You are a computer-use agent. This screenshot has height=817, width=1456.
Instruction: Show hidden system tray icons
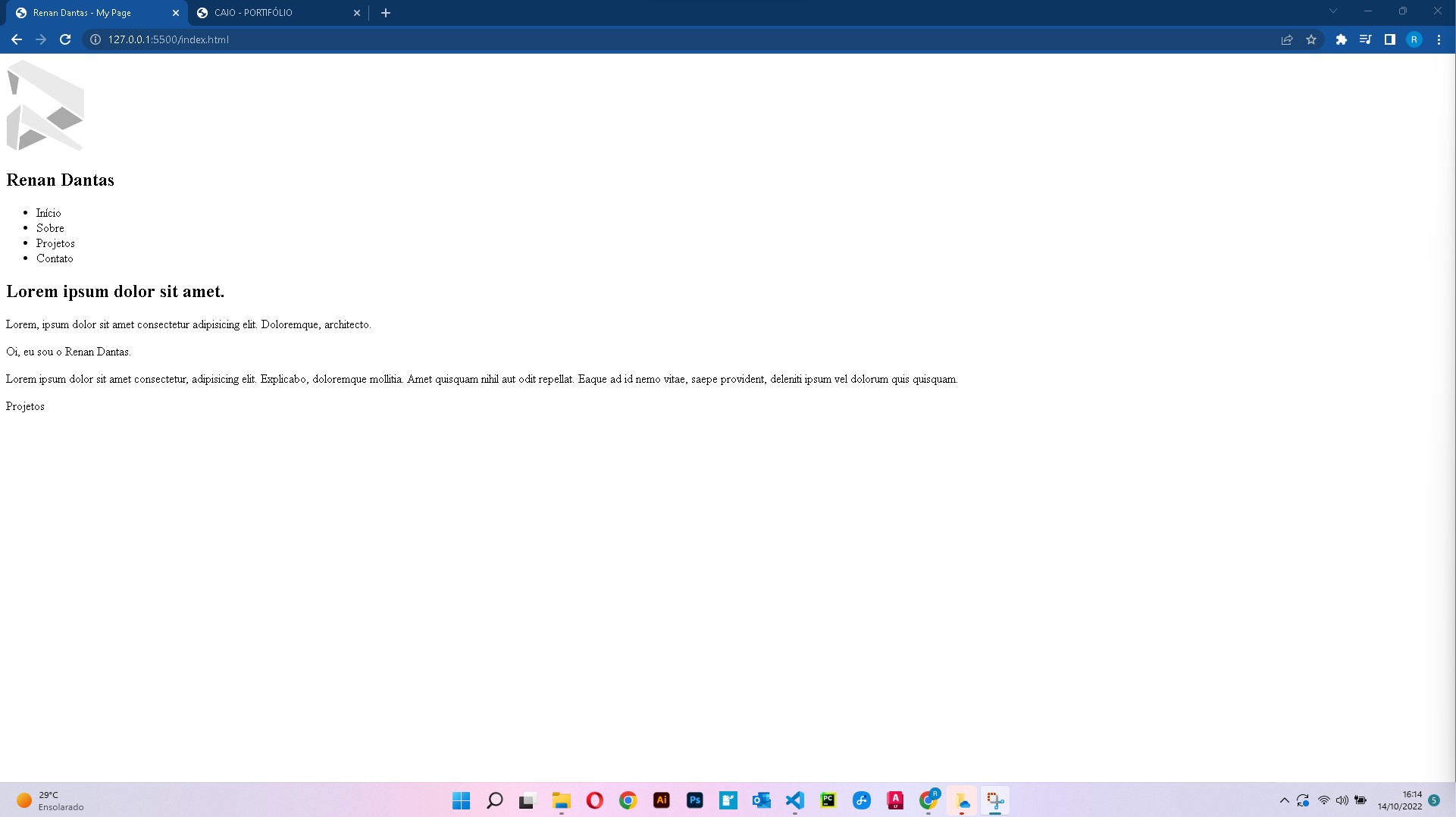click(1284, 800)
